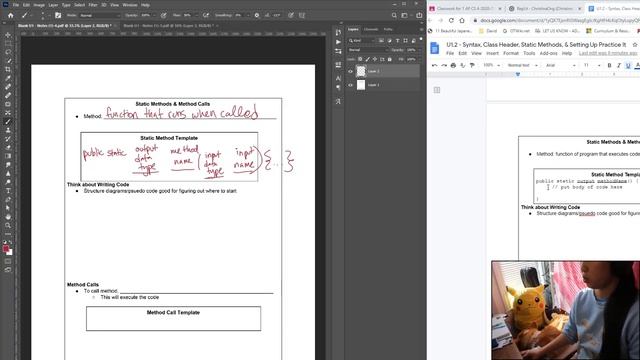Click the Docs undo icon
This screenshot has height=360, width=640.
pos(434,65)
